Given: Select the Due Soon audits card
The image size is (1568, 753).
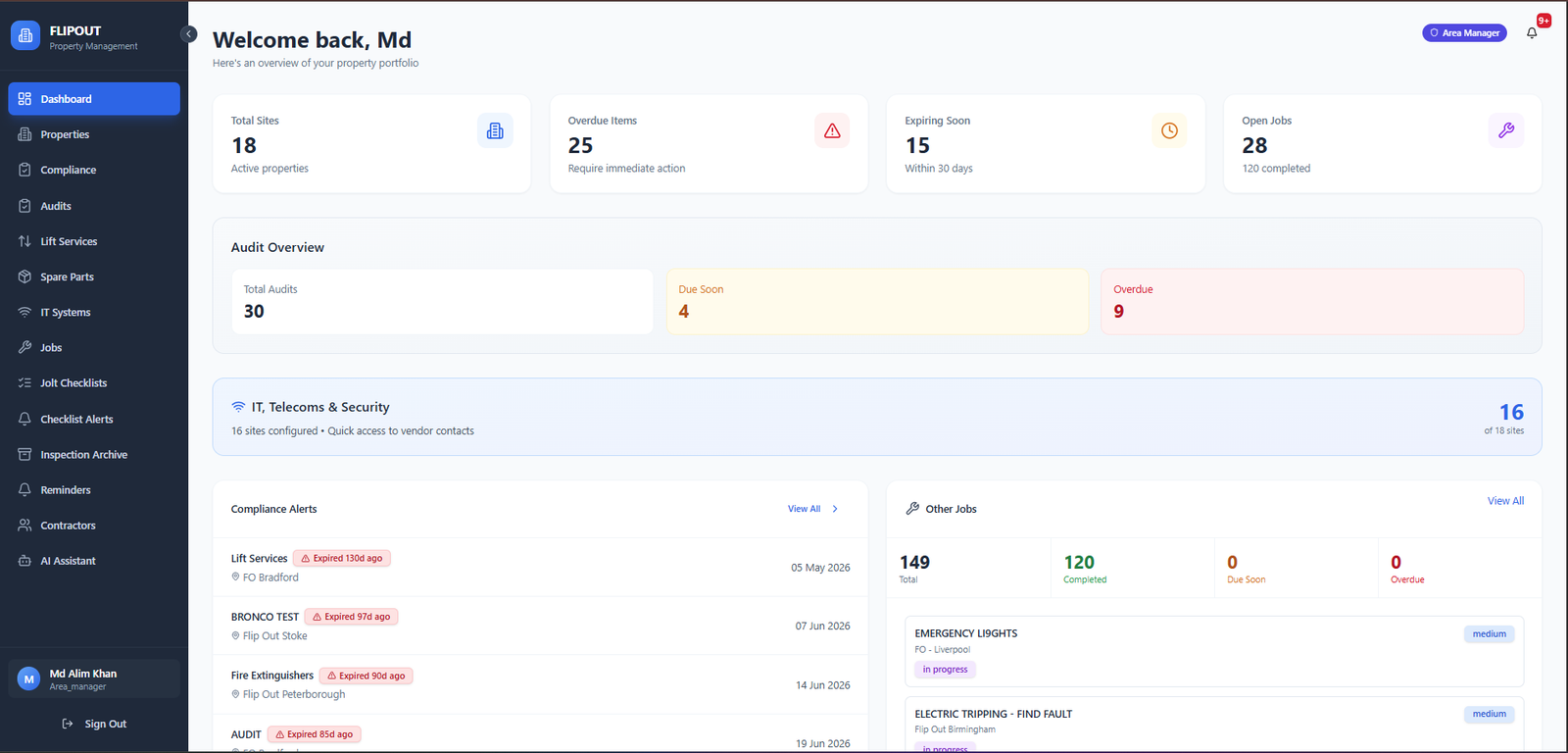Looking at the screenshot, I should point(877,302).
